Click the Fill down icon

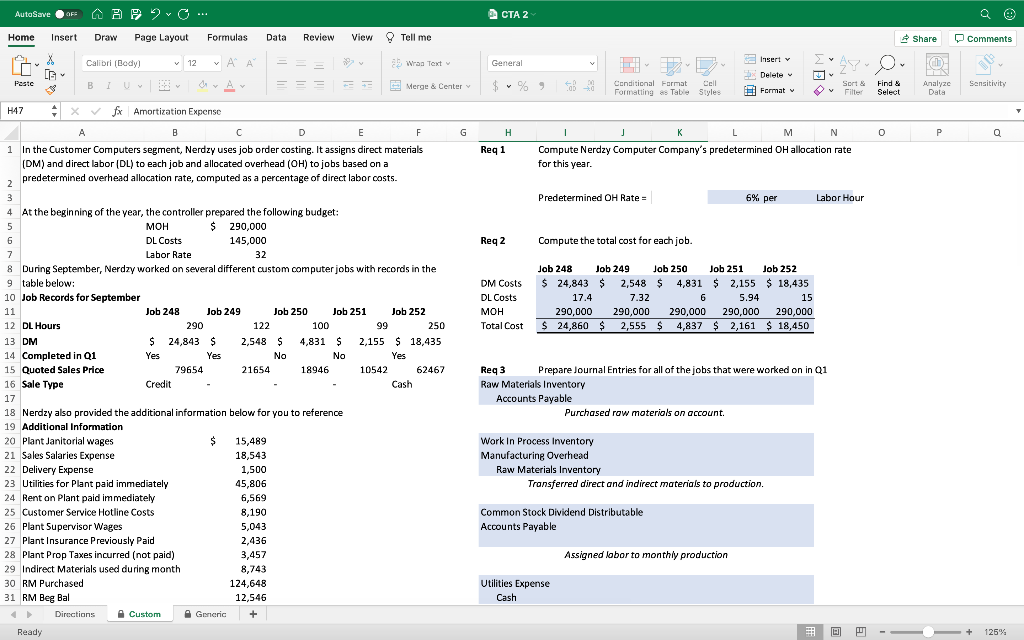pyautogui.click(x=819, y=75)
